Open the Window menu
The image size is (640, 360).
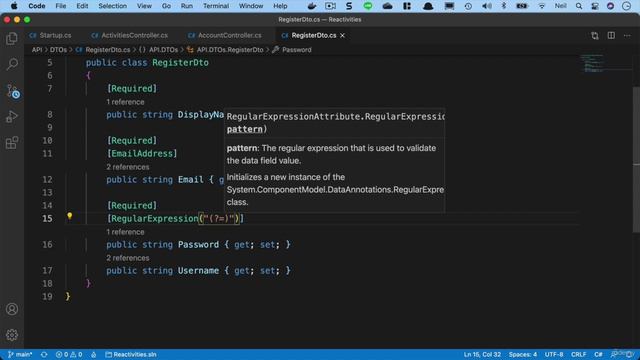point(251,6)
